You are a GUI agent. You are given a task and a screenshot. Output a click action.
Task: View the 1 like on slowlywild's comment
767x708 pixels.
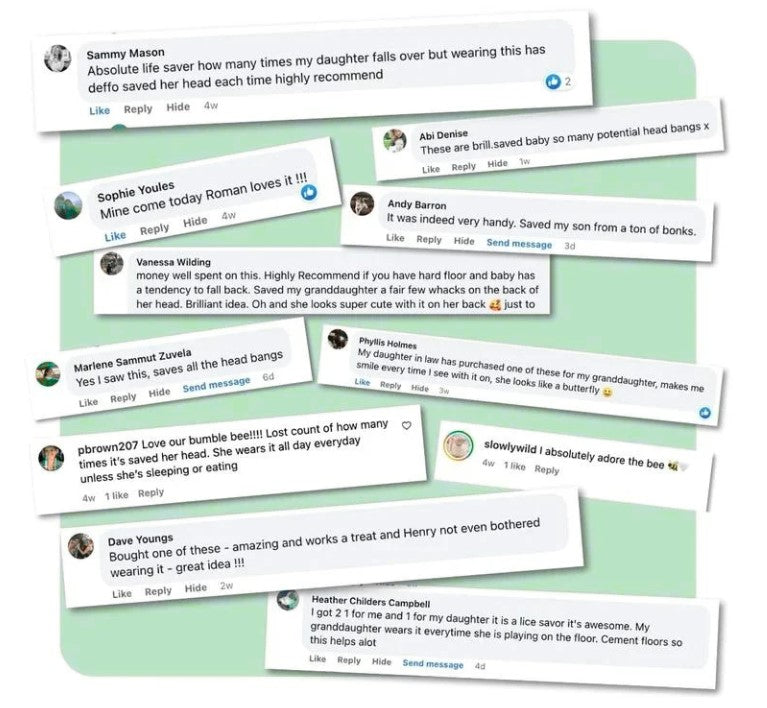click(514, 466)
